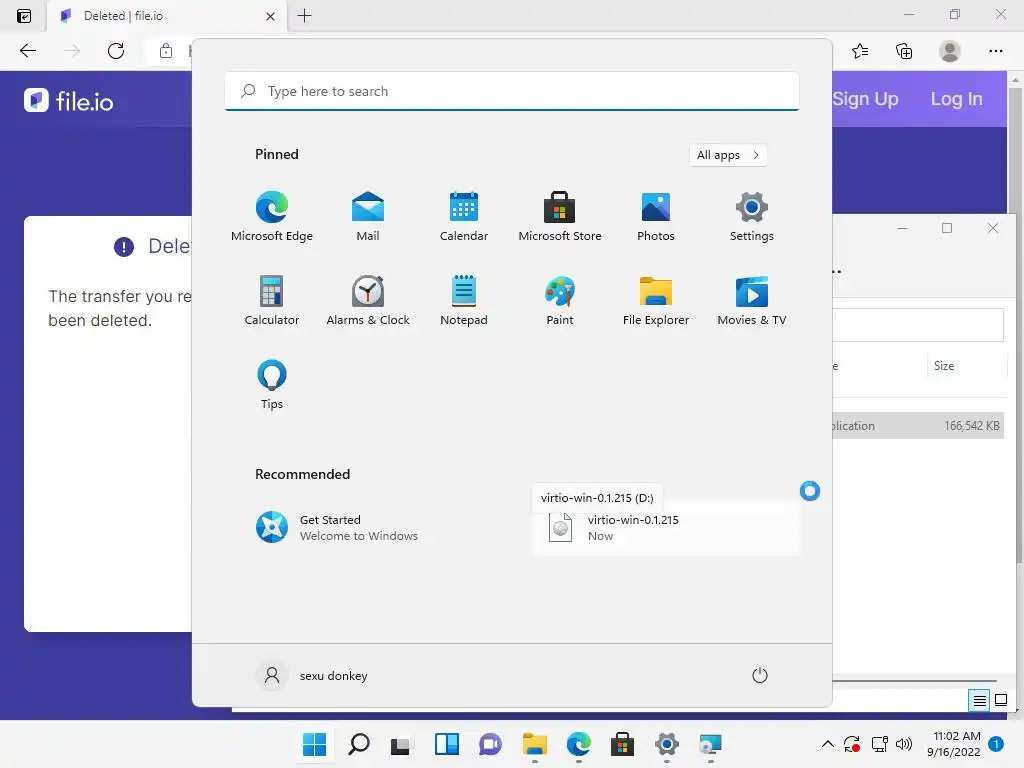This screenshot has height=768, width=1024.
Task: Open the Edge profile avatar
Action: pyautogui.click(x=950, y=50)
